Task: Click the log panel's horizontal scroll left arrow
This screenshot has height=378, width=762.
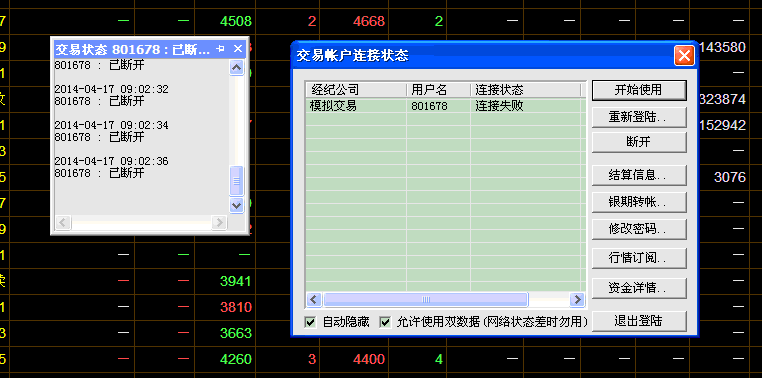Action: coord(63,223)
